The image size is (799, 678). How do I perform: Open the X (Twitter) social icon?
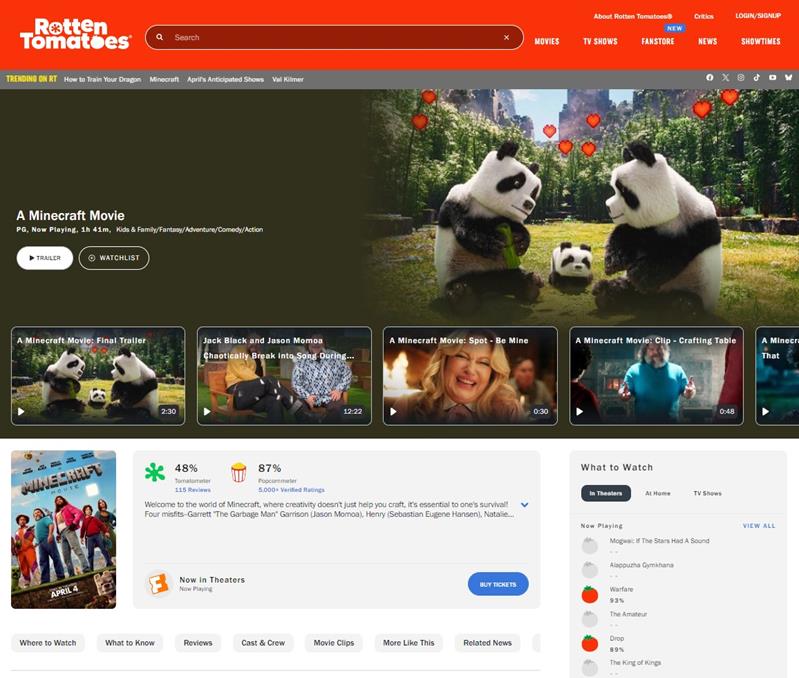(726, 78)
